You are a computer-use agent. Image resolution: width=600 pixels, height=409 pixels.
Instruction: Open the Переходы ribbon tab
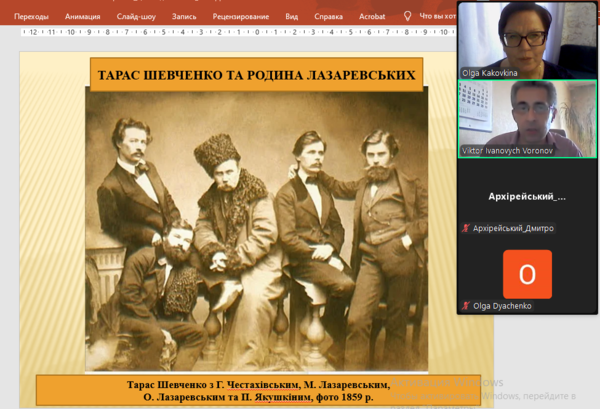click(31, 16)
